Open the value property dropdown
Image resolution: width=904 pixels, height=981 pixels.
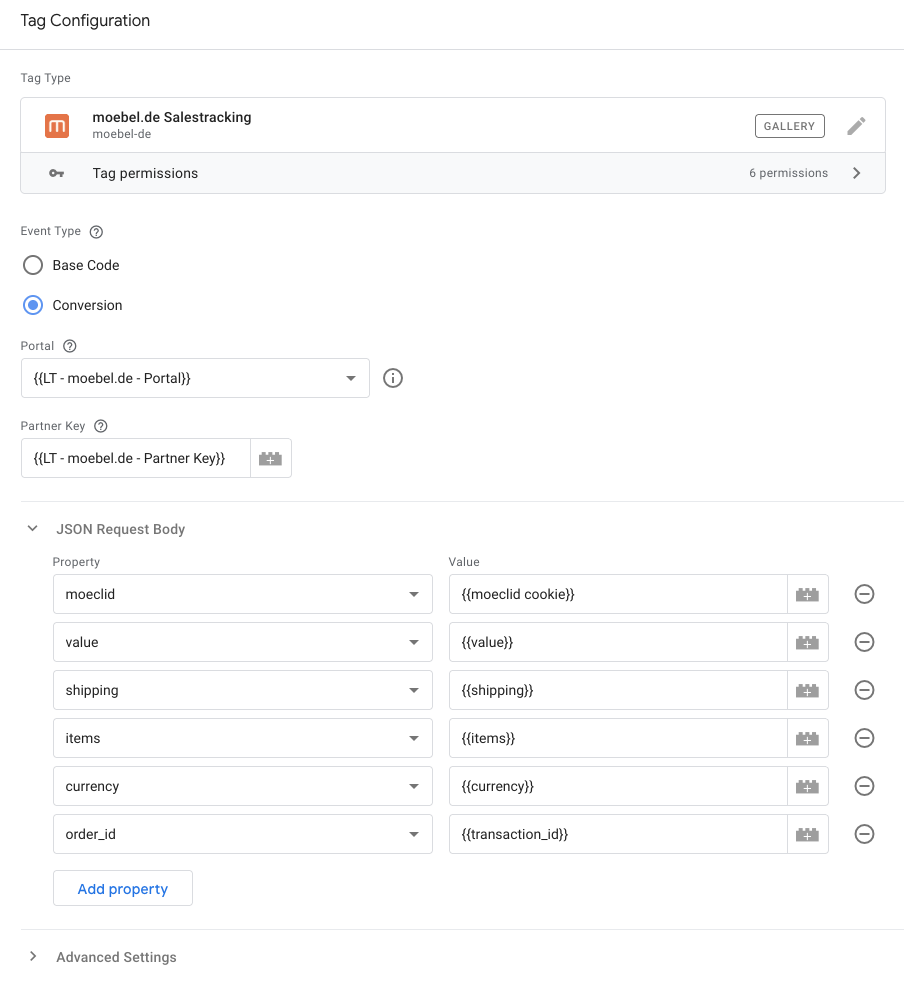point(243,642)
